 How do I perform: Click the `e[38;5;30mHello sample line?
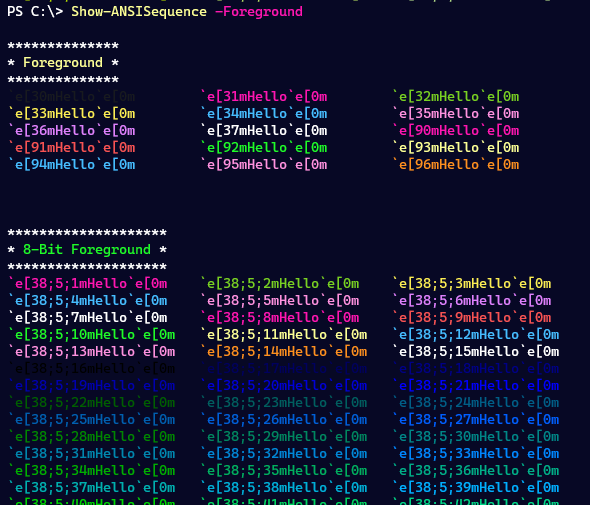click(476, 437)
